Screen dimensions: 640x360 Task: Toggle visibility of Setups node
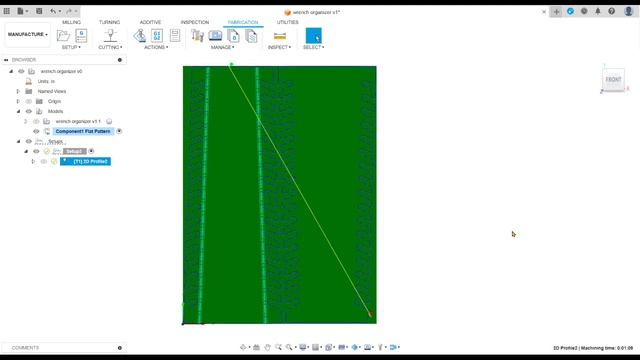29,142
